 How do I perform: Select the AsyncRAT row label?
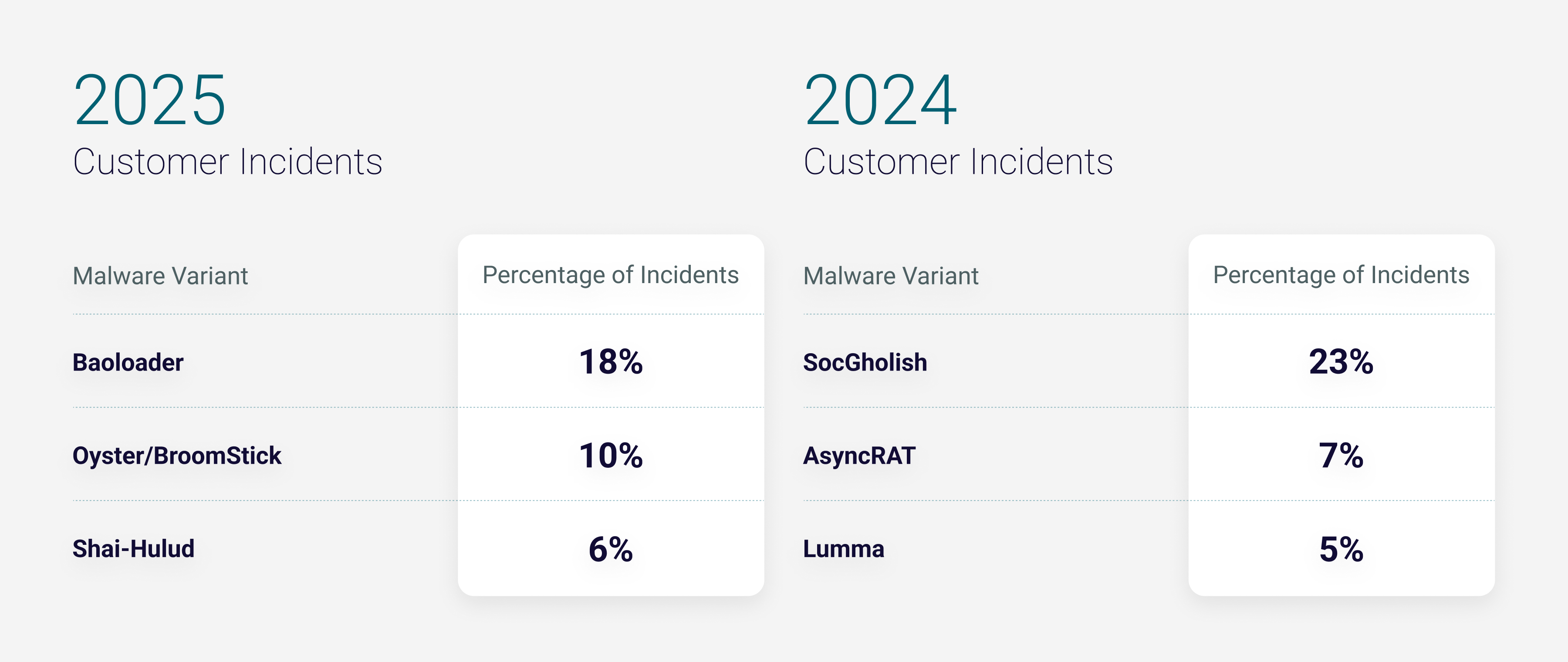pos(859,456)
